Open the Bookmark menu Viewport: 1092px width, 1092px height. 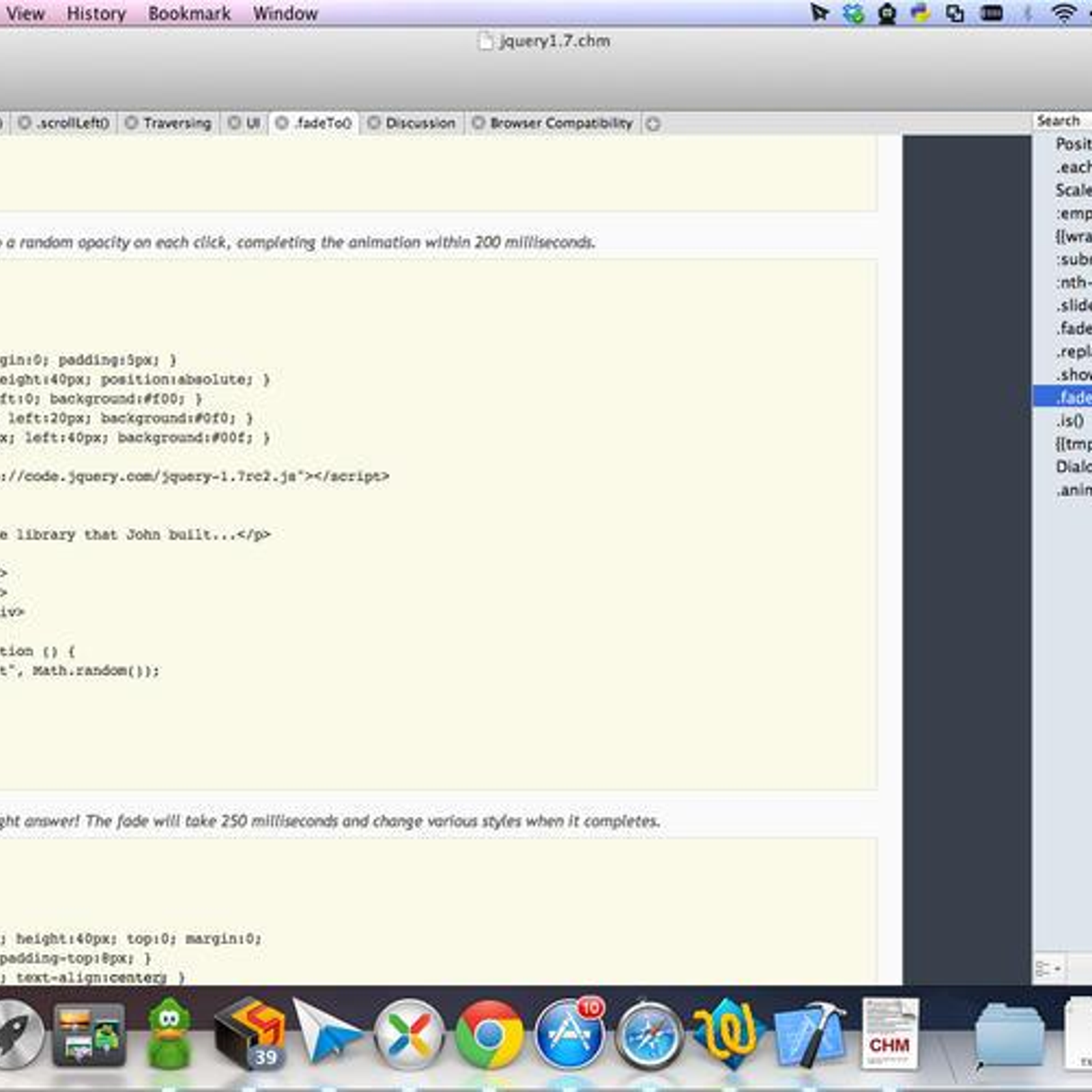point(190,14)
